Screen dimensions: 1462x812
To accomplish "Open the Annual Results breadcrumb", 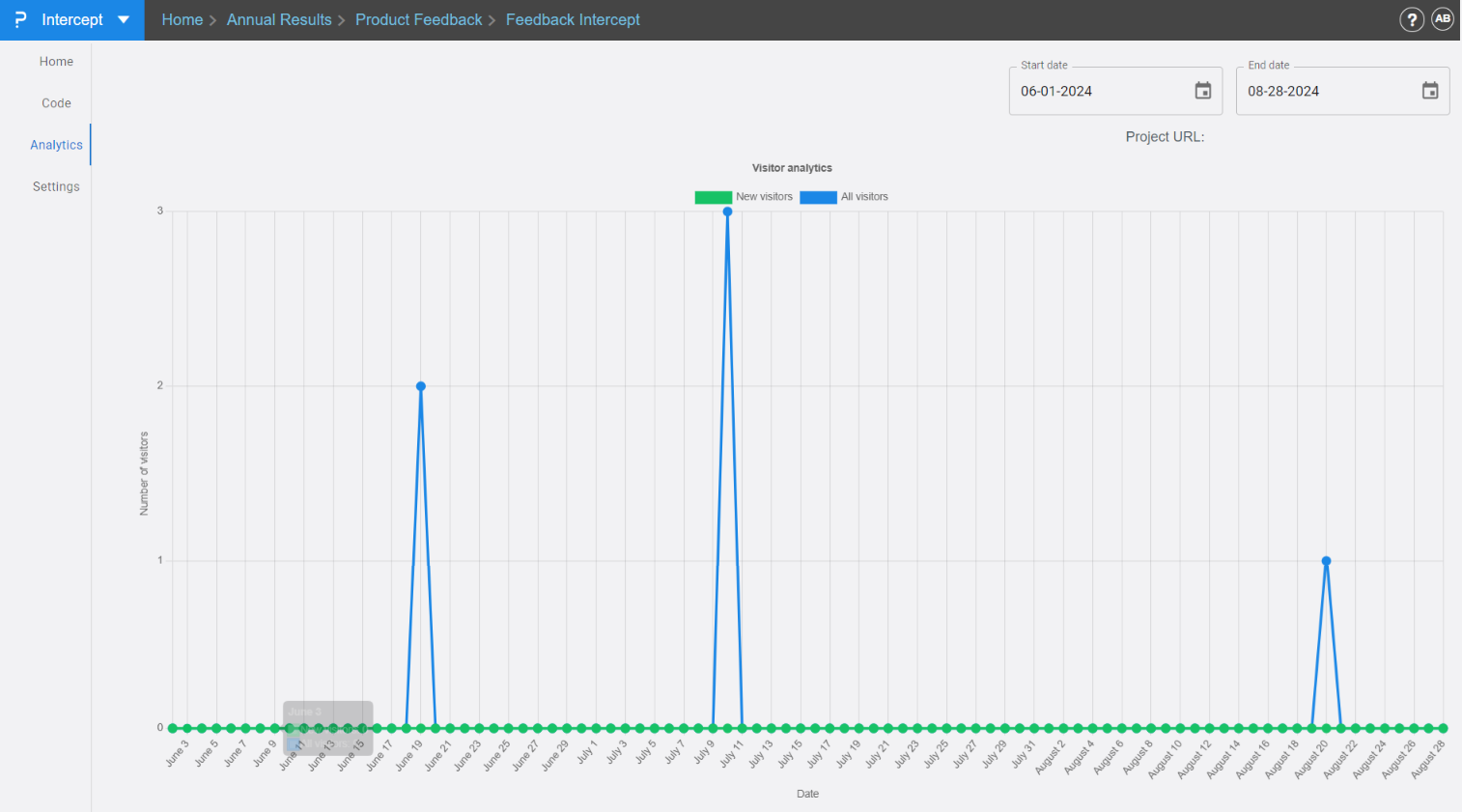I will click(x=279, y=19).
